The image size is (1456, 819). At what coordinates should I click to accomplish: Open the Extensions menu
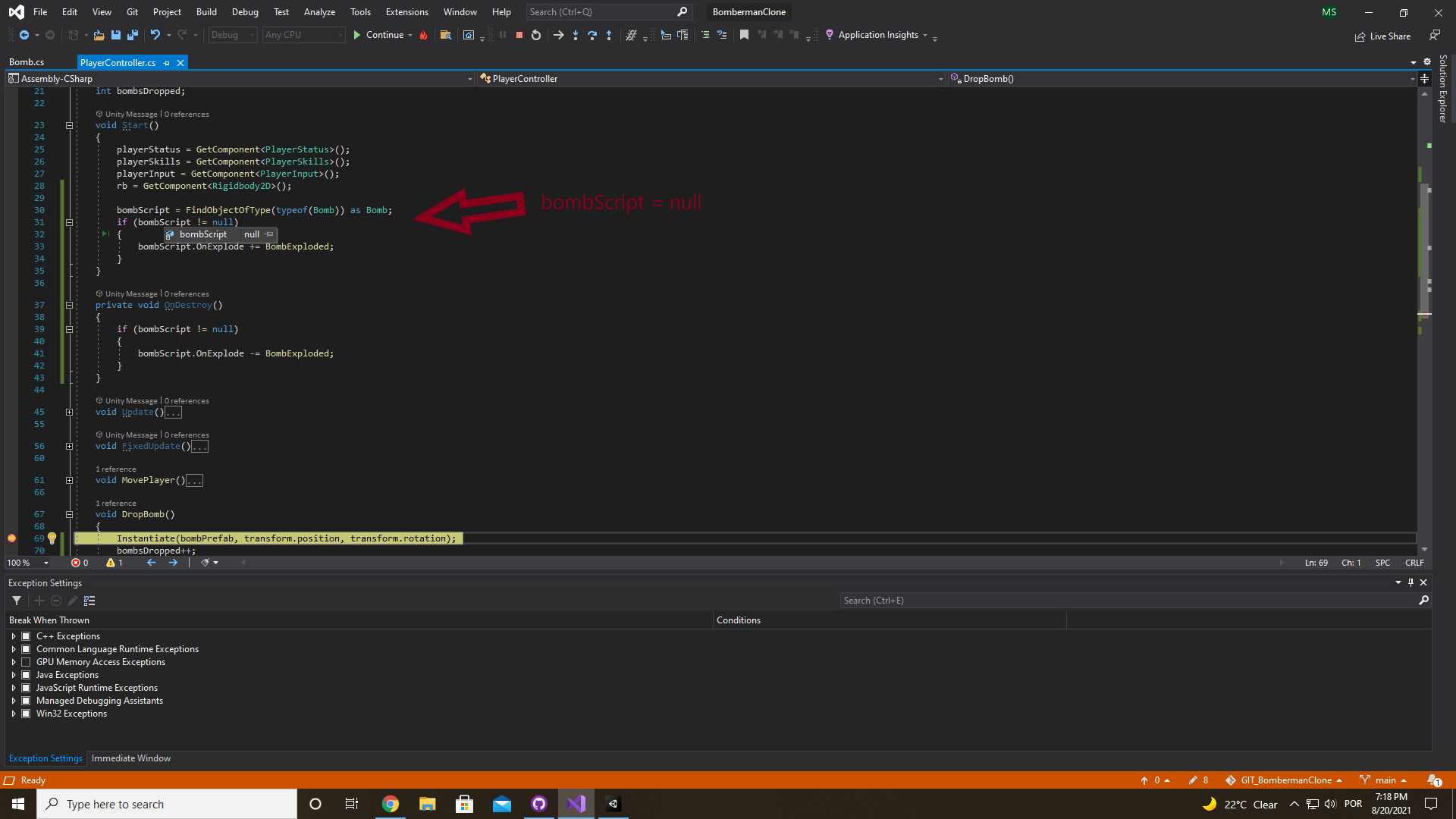click(x=406, y=12)
